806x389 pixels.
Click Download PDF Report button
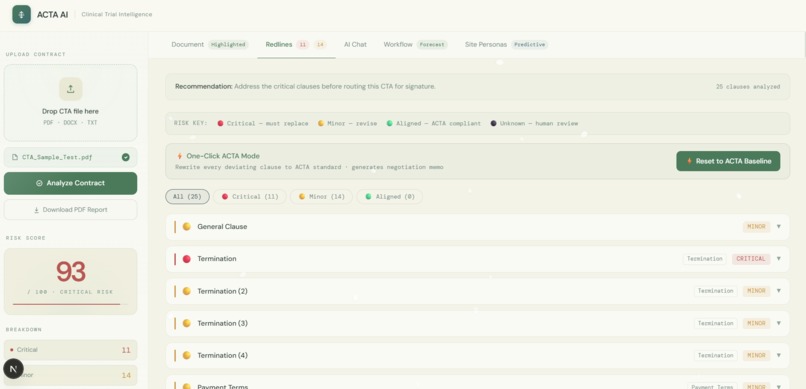(70, 210)
